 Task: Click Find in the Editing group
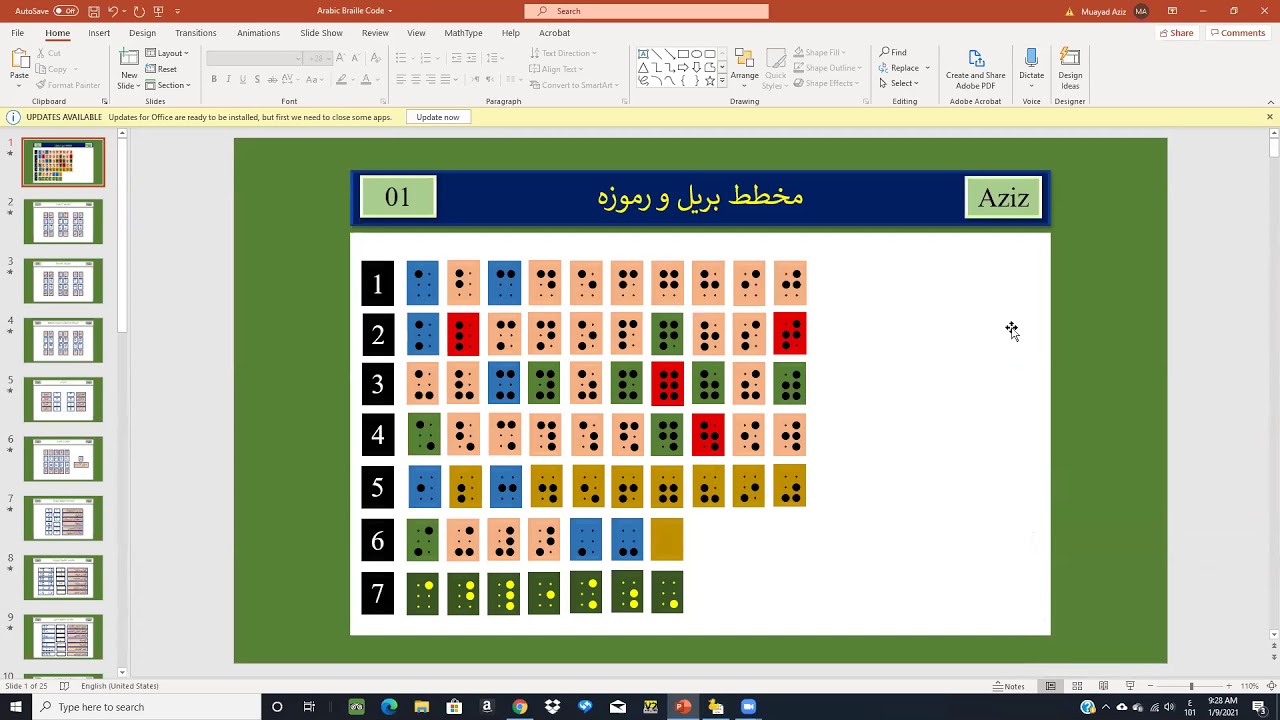[x=893, y=52]
